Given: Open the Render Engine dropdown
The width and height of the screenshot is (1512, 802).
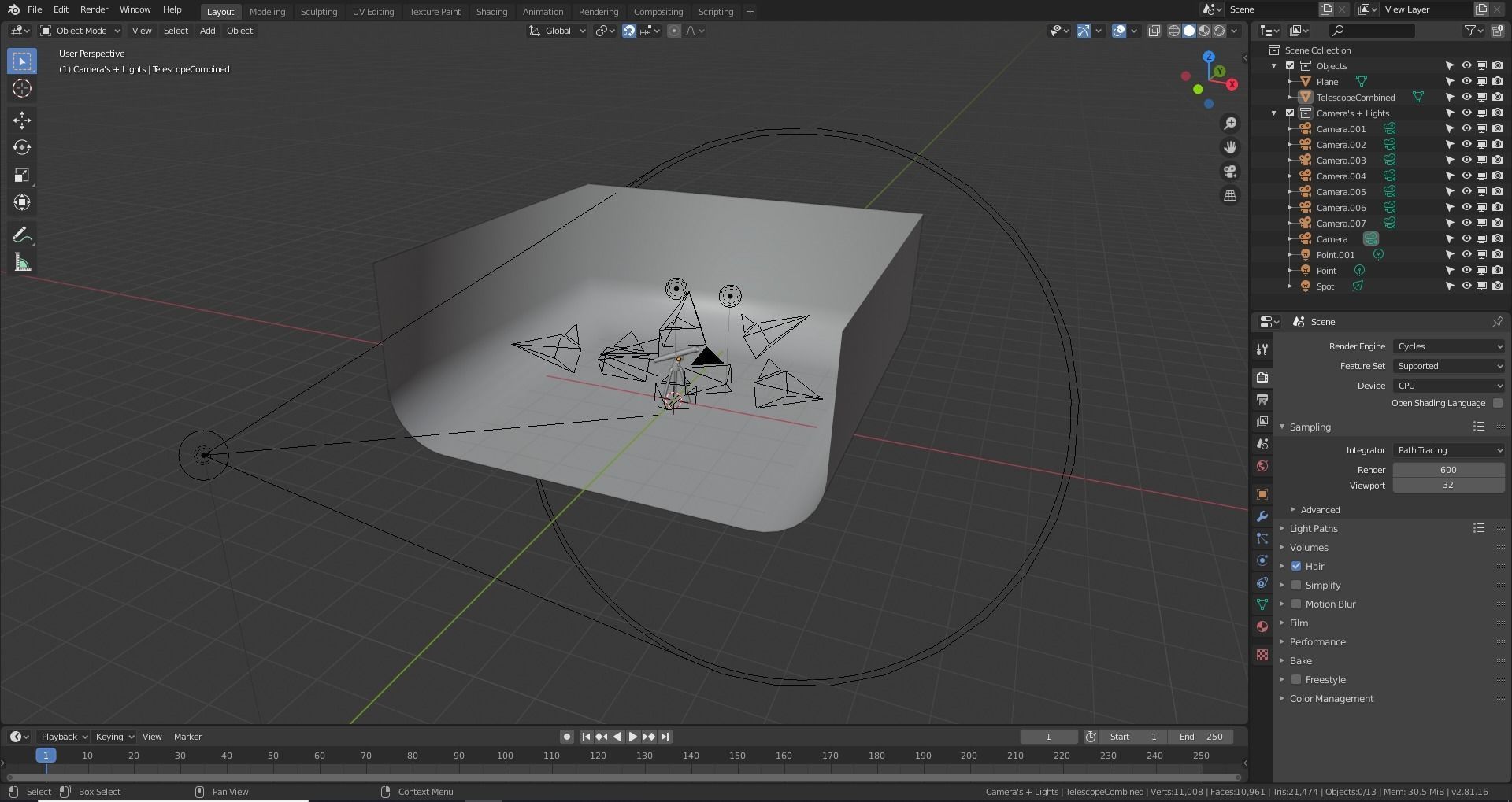Looking at the screenshot, I should pyautogui.click(x=1449, y=346).
